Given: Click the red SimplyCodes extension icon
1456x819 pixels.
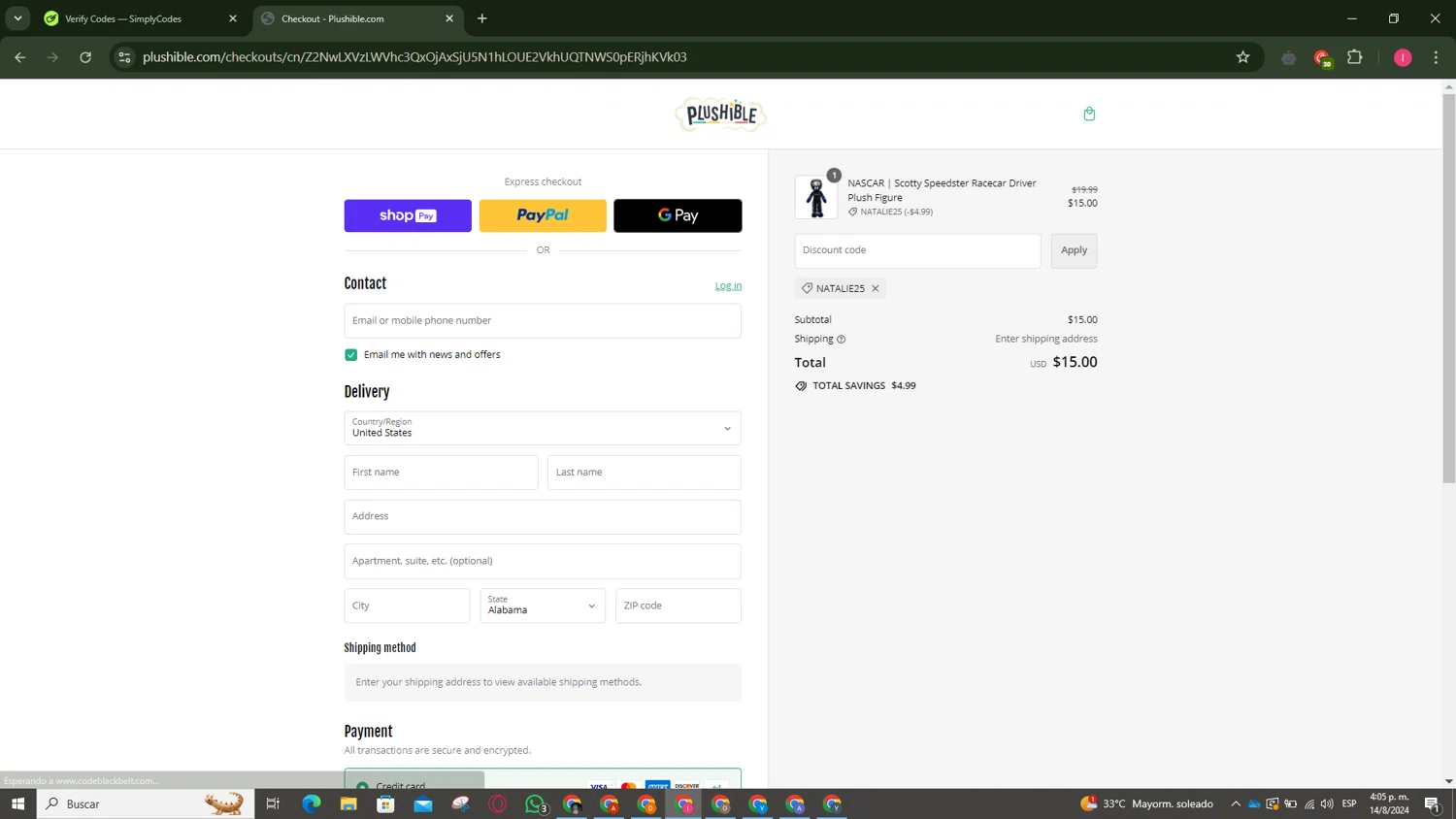Looking at the screenshot, I should pos(1322,58).
